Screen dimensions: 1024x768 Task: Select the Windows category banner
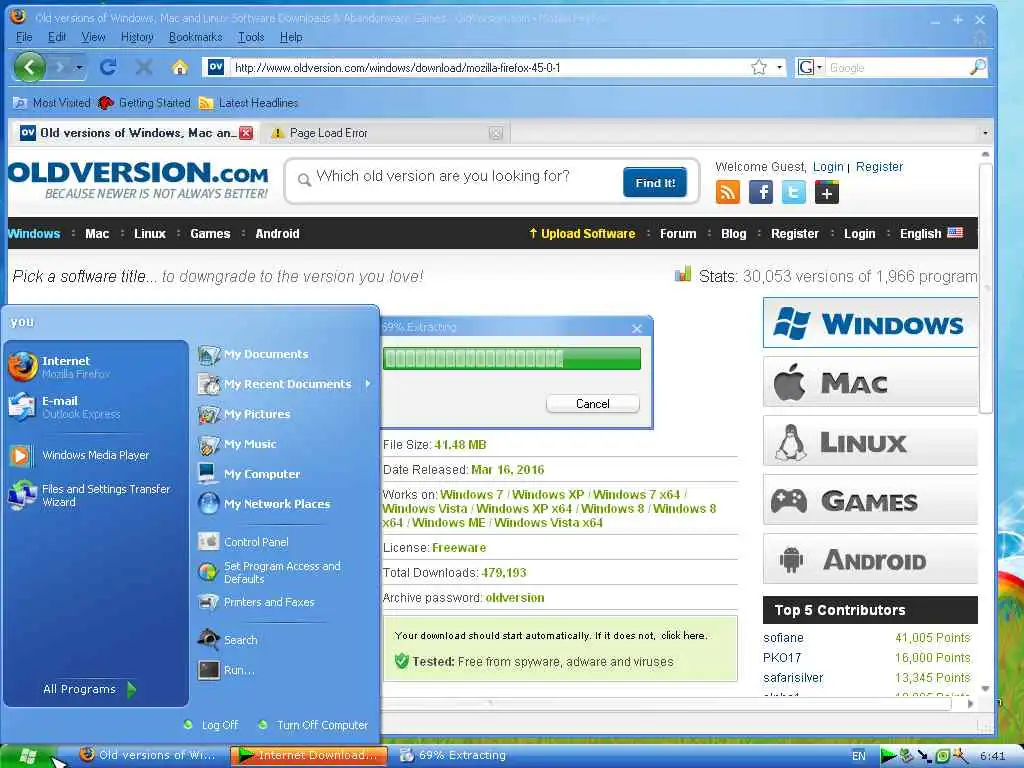(870, 323)
